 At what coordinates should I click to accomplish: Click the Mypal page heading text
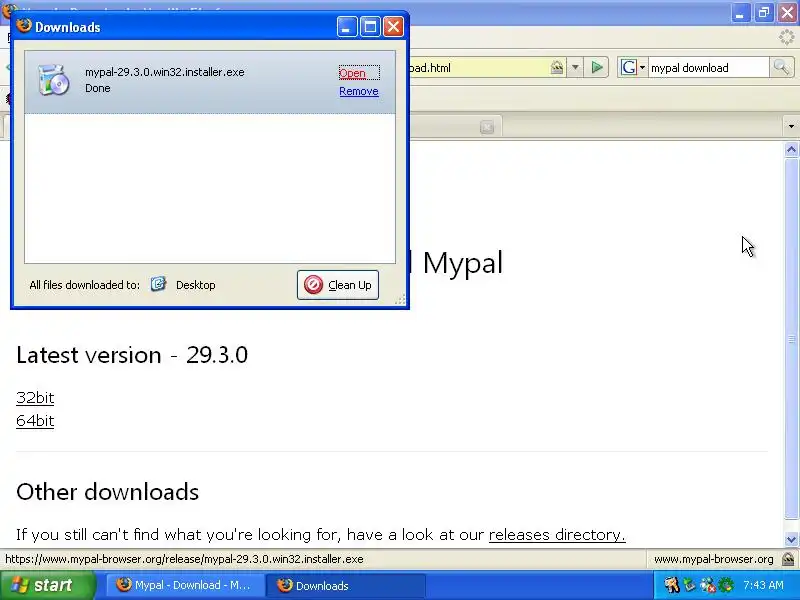(x=462, y=263)
